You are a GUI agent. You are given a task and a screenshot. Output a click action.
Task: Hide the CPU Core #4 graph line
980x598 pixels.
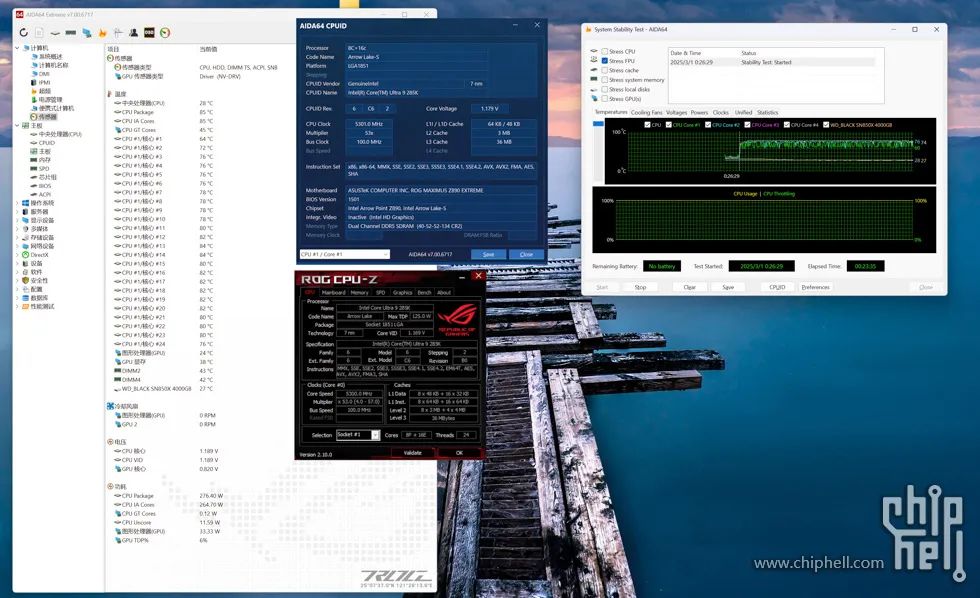[787, 124]
